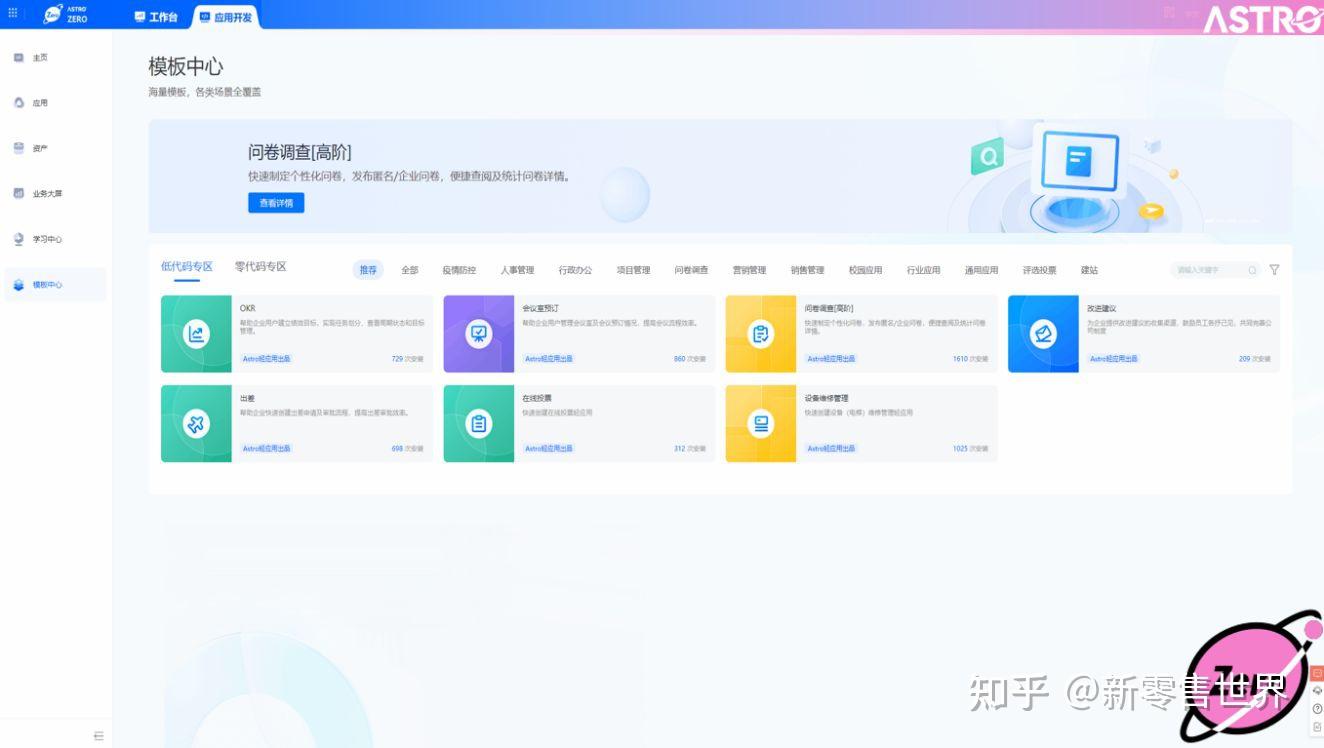Open the app launcher grid icon top-left
The height and width of the screenshot is (748, 1324).
click(14, 12)
